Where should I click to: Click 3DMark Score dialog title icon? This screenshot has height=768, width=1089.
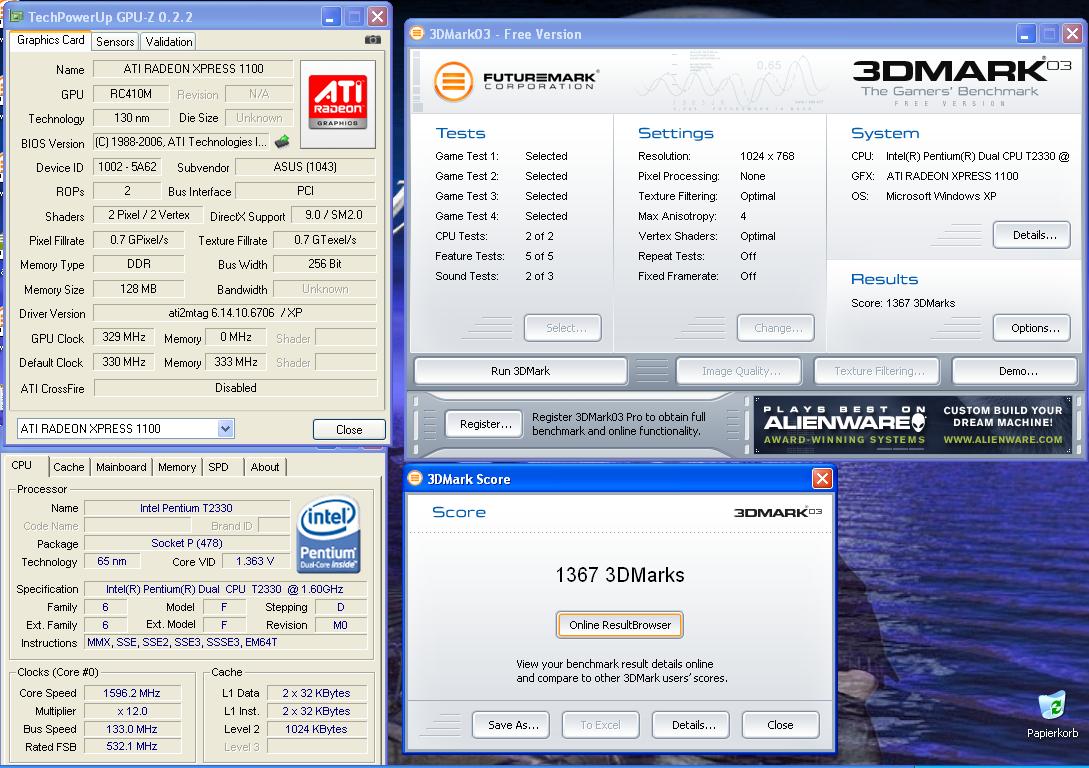(x=415, y=478)
